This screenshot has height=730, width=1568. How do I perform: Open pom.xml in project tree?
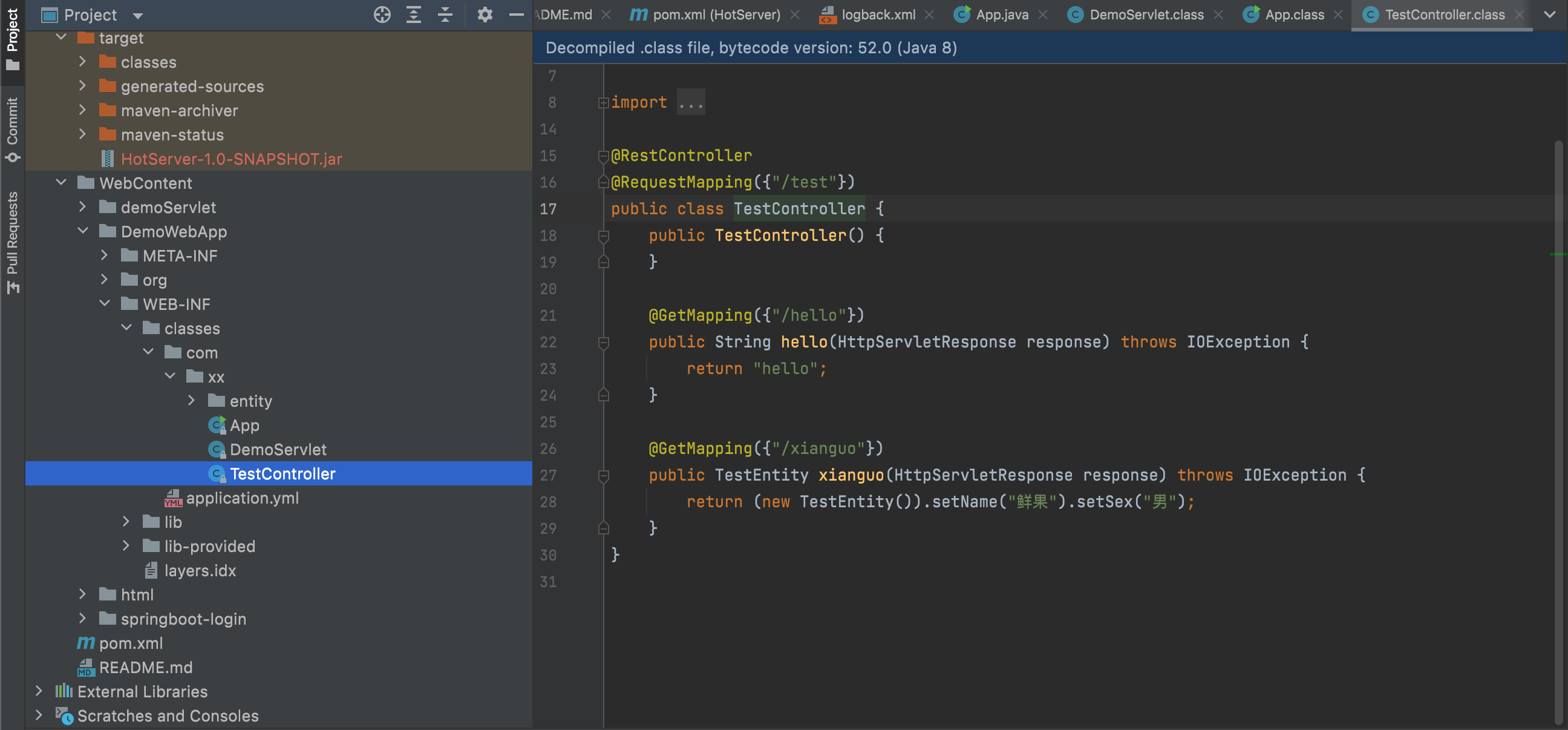click(x=131, y=643)
